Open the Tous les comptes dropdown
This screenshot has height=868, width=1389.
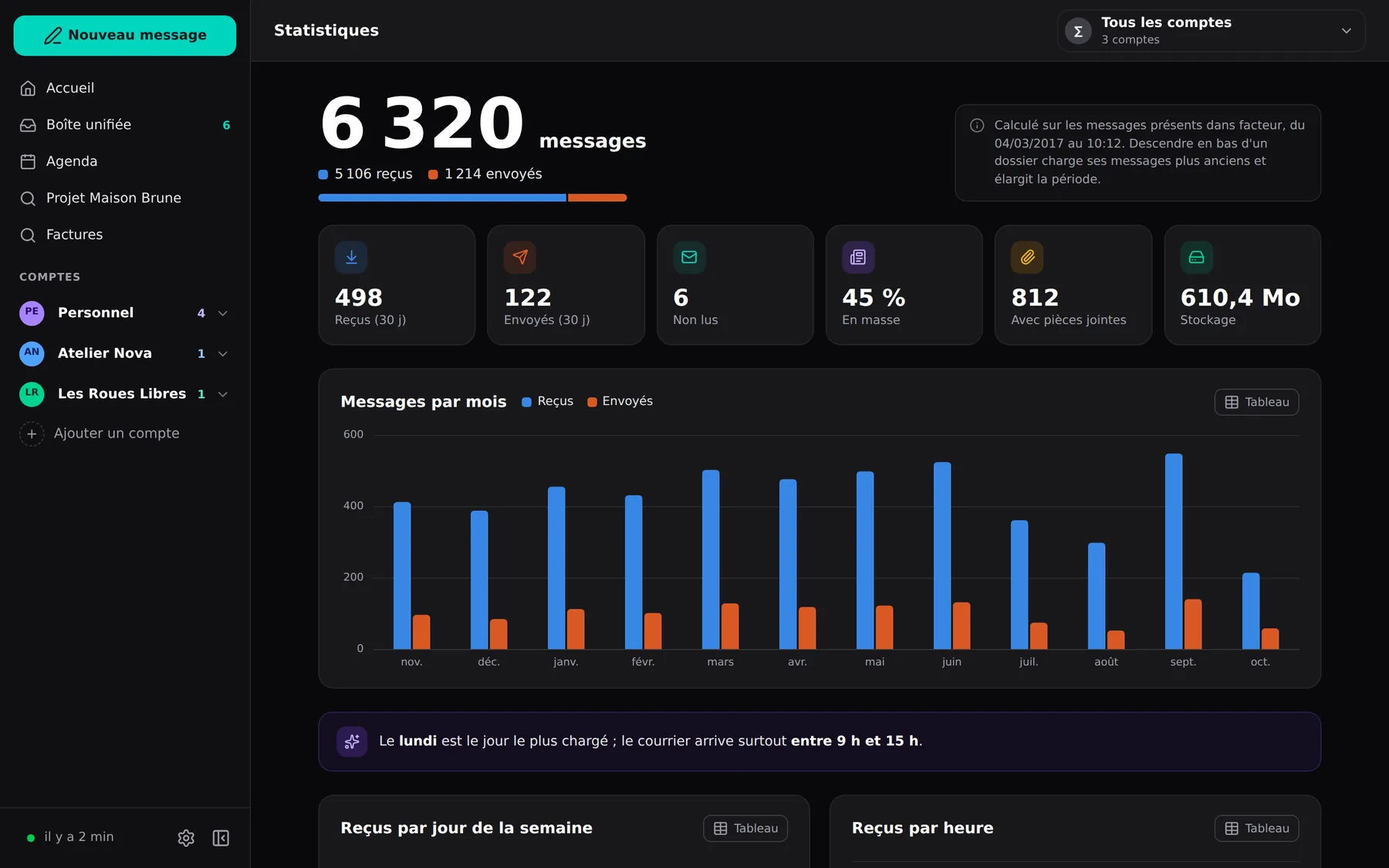[x=1211, y=31]
